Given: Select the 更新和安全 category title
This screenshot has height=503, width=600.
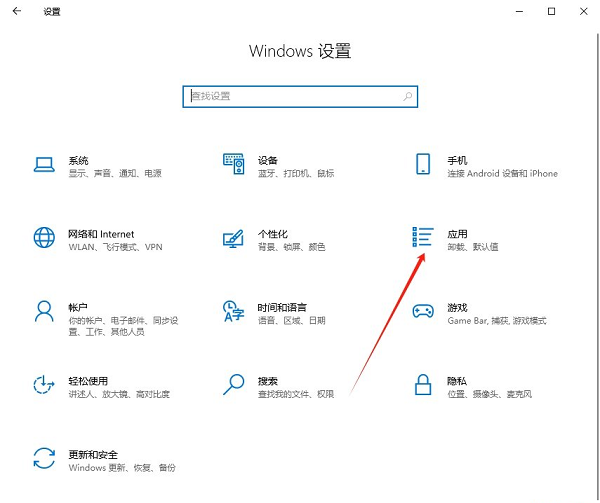Looking at the screenshot, I should [93, 454].
